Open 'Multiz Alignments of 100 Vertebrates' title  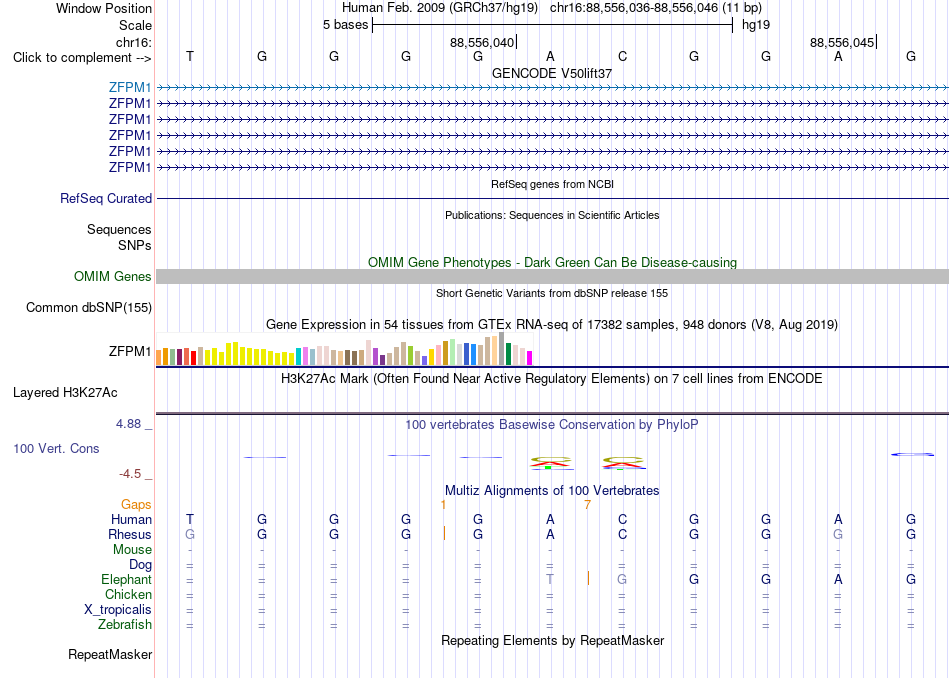tap(552, 491)
